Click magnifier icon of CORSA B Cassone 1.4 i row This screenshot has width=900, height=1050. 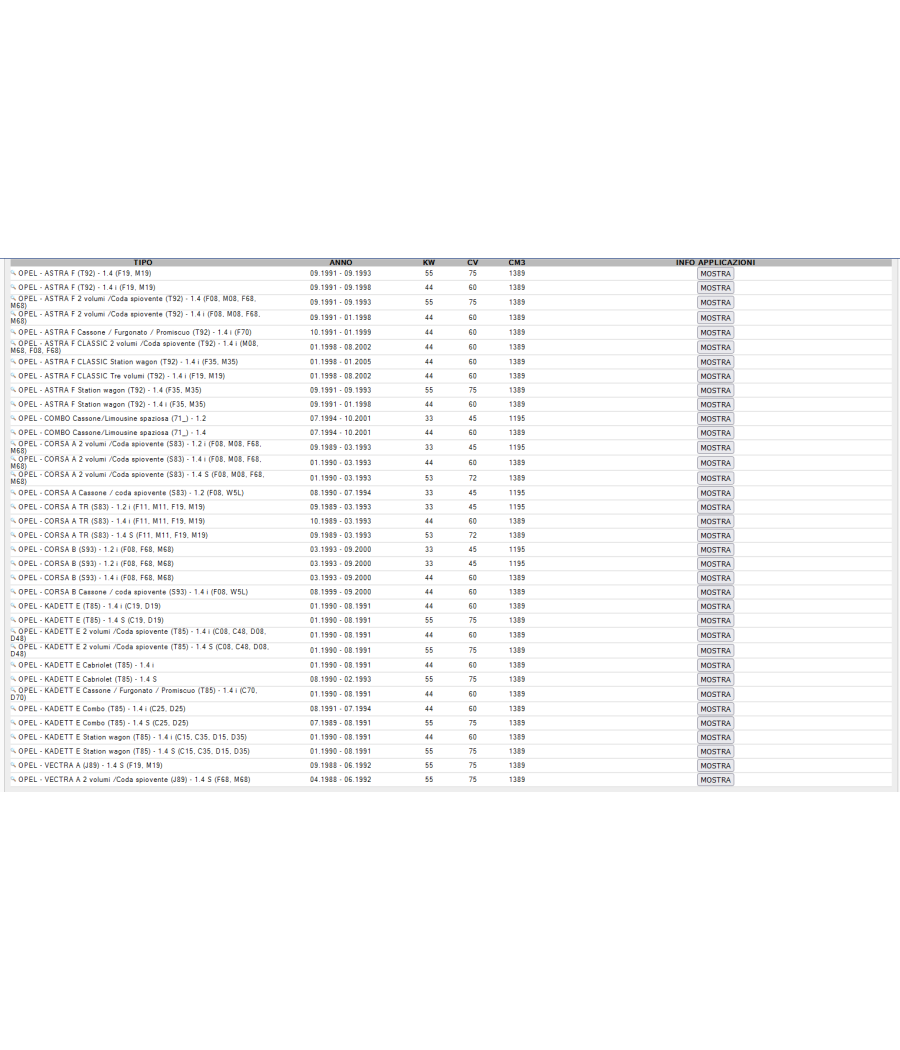coord(13,592)
